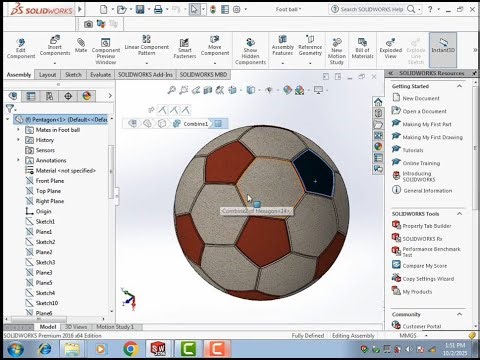Click in Search SOLIDWORKS Help field
480x360 pixels.
[372, 10]
